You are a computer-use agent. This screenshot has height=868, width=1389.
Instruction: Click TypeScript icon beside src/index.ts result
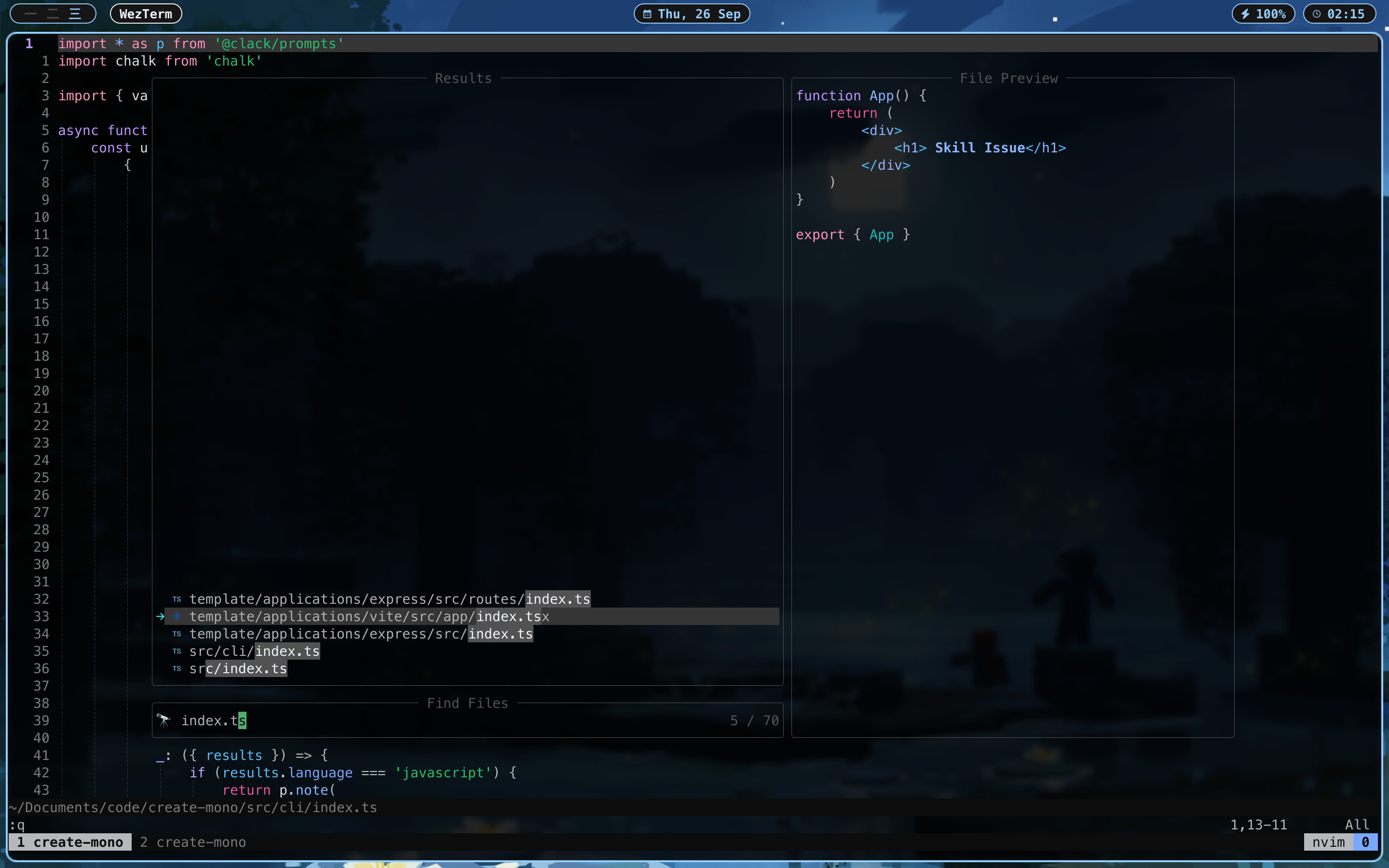(x=177, y=668)
